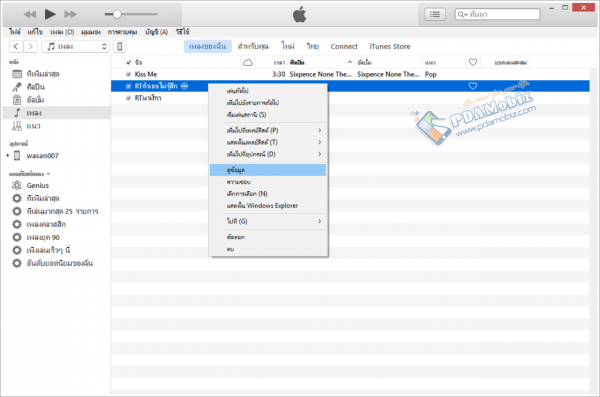The height and width of the screenshot is (397, 600).
Task: Select the Kiss Me song title
Action: coord(146,74)
